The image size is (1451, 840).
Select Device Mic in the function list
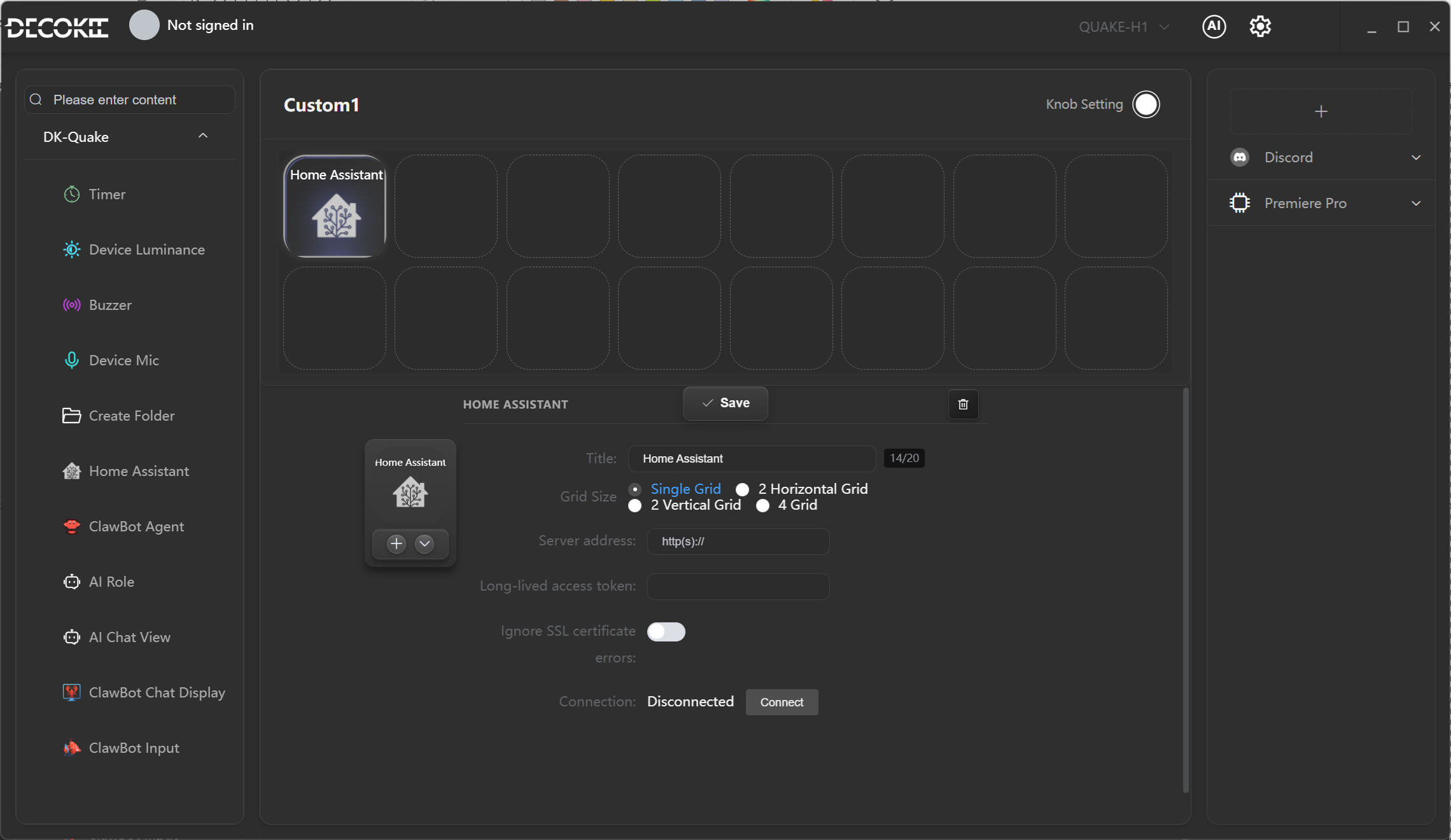tap(124, 360)
